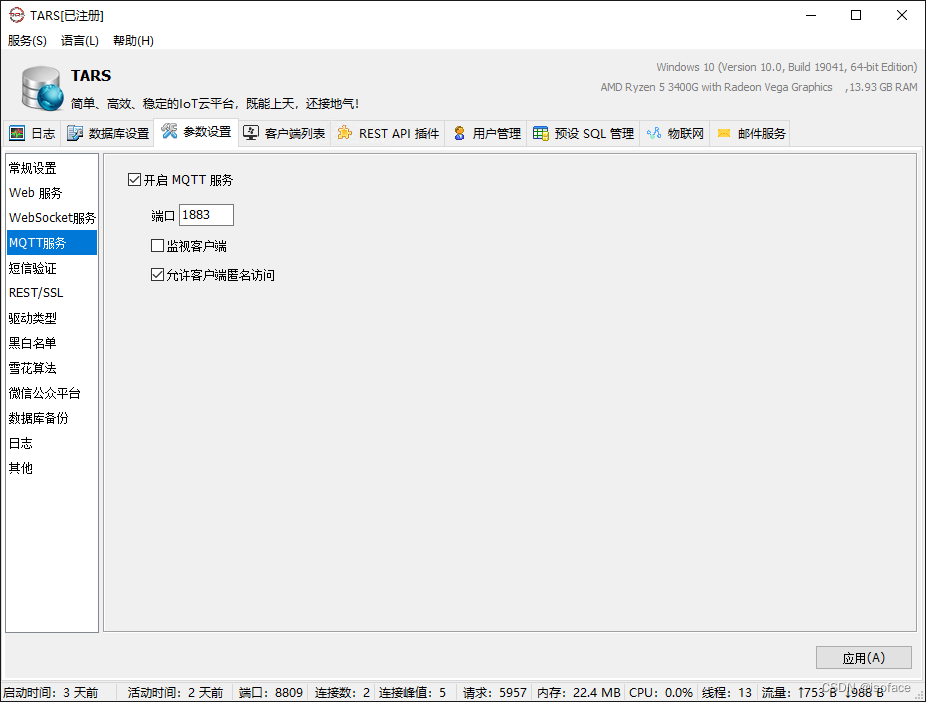Click the TARS title bar app icon

17,15
